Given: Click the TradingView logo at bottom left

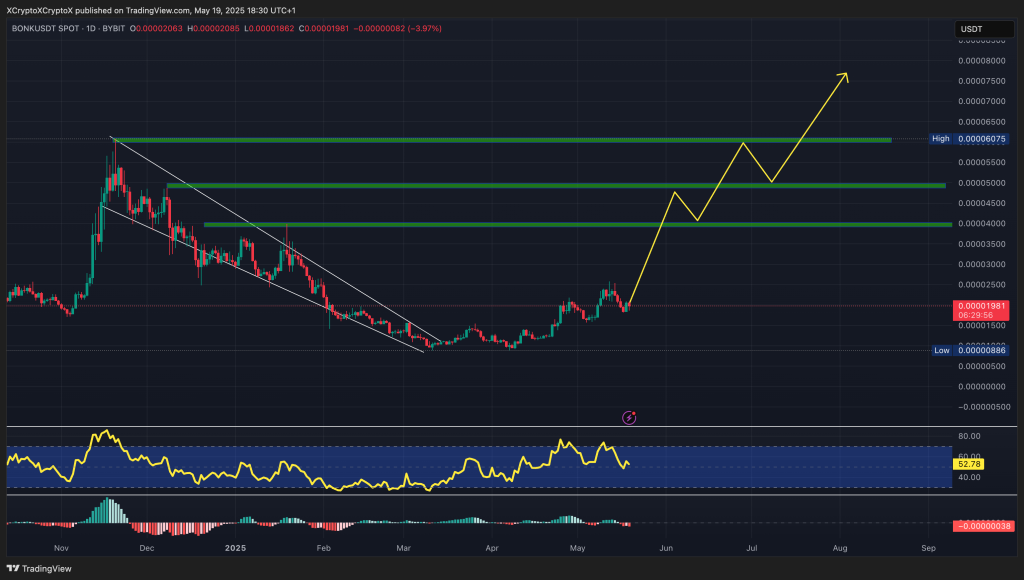Looking at the screenshot, I should tap(39, 568).
